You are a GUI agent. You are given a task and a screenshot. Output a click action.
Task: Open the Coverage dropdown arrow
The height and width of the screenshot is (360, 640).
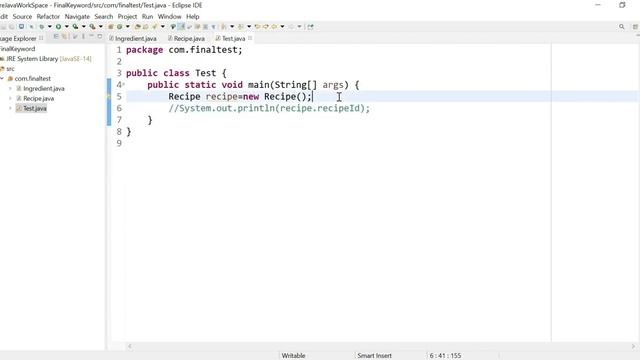[84, 27]
